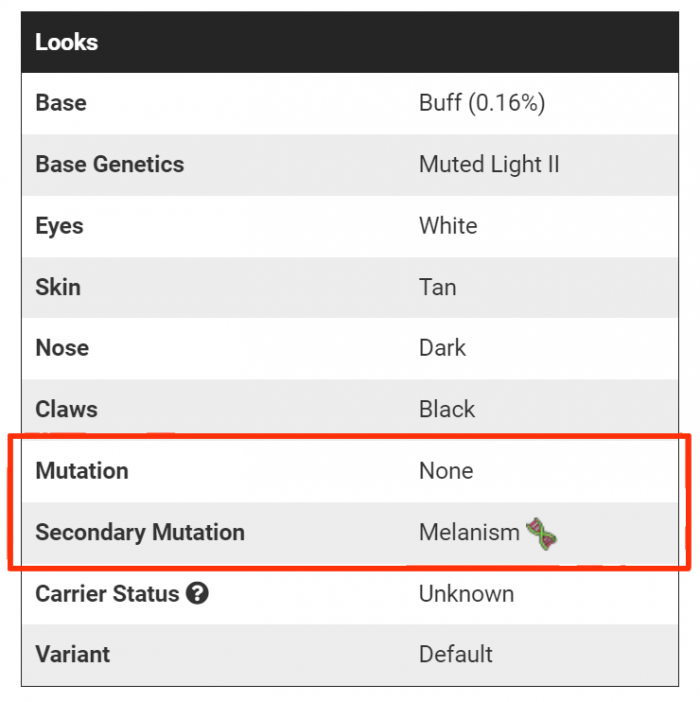The width and height of the screenshot is (700, 702).
Task: Select the White eyes value
Action: click(x=448, y=226)
